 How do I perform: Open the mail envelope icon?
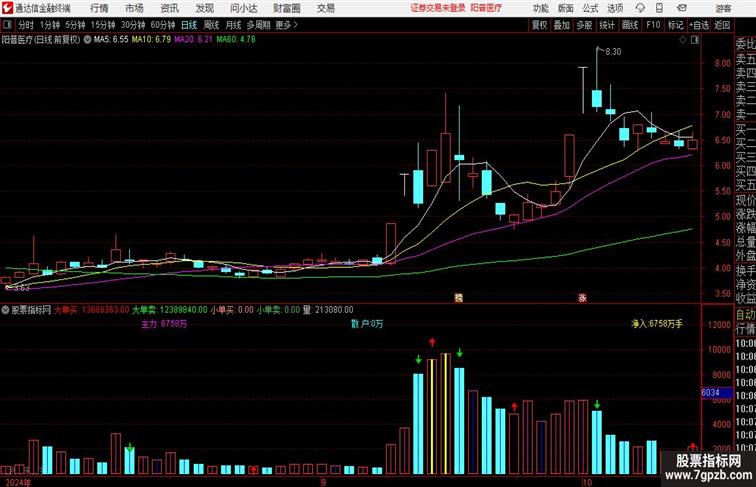681,8
